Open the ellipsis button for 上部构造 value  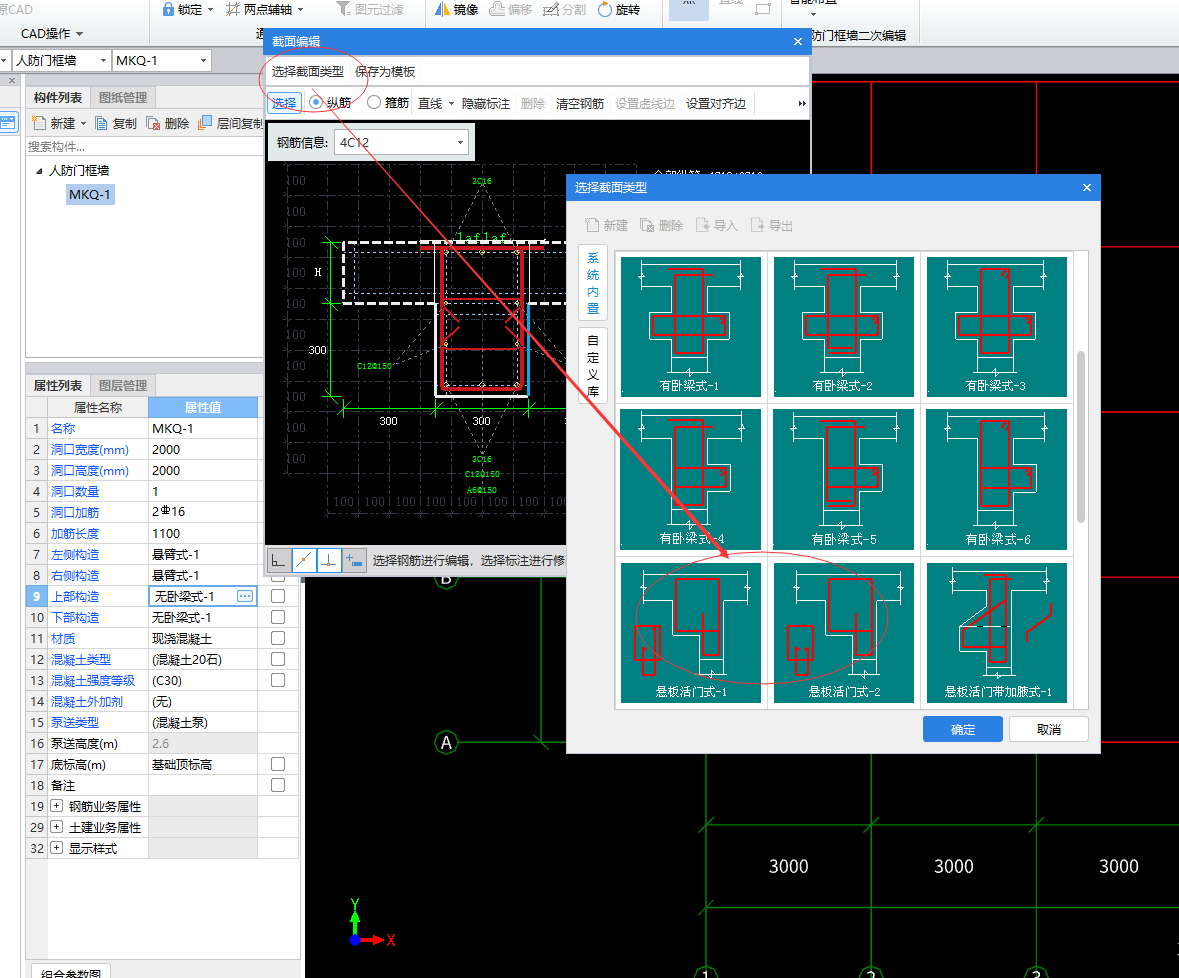(x=245, y=596)
